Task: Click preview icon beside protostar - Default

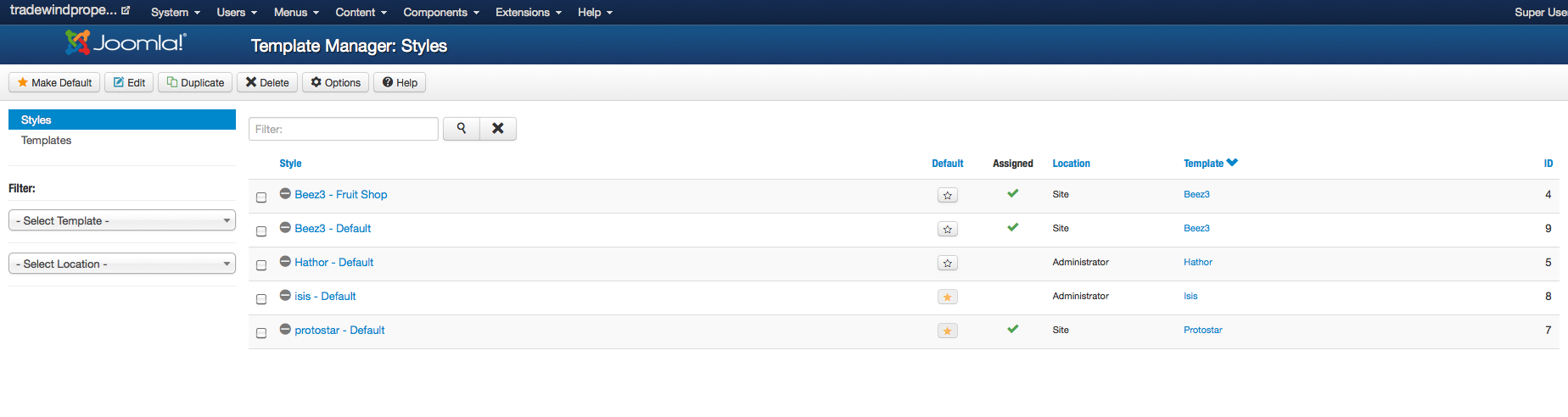Action: click(x=285, y=329)
